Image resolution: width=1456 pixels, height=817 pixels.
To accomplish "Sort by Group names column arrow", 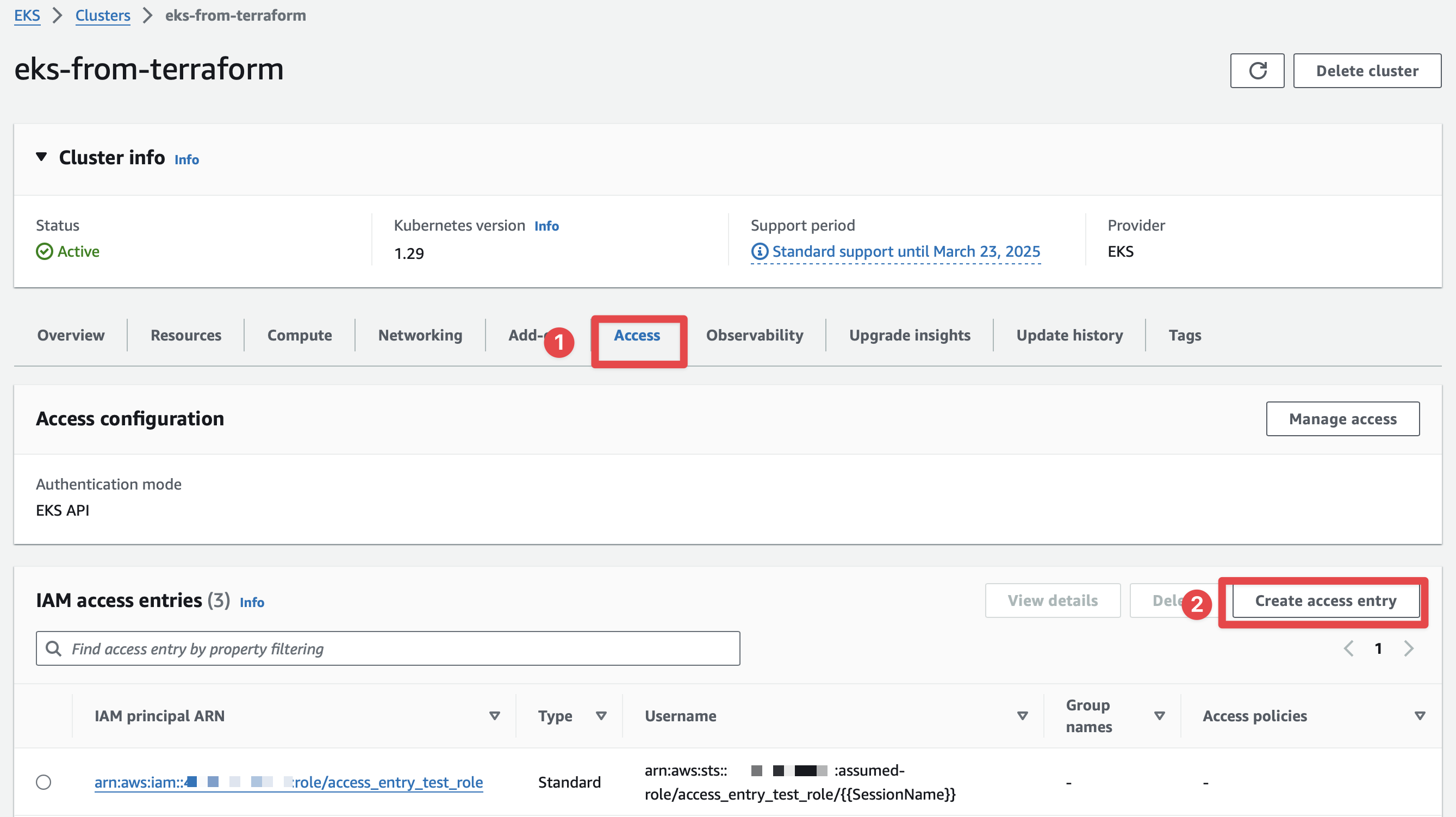I will point(1159,716).
